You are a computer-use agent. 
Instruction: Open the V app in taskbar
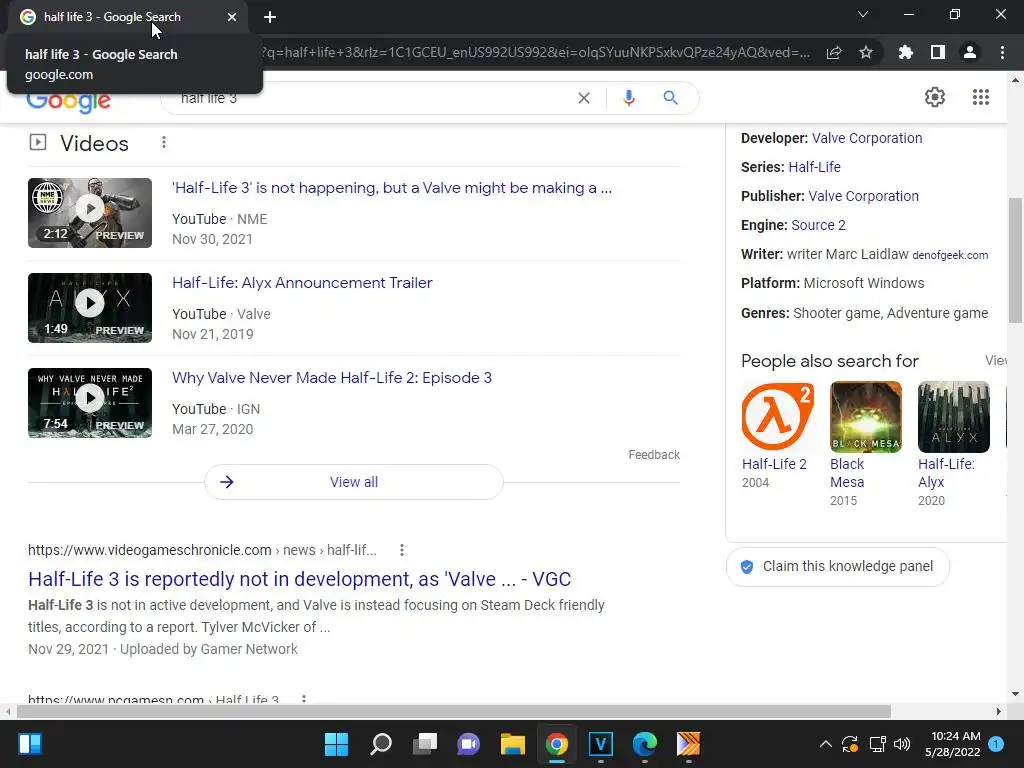[x=601, y=744]
